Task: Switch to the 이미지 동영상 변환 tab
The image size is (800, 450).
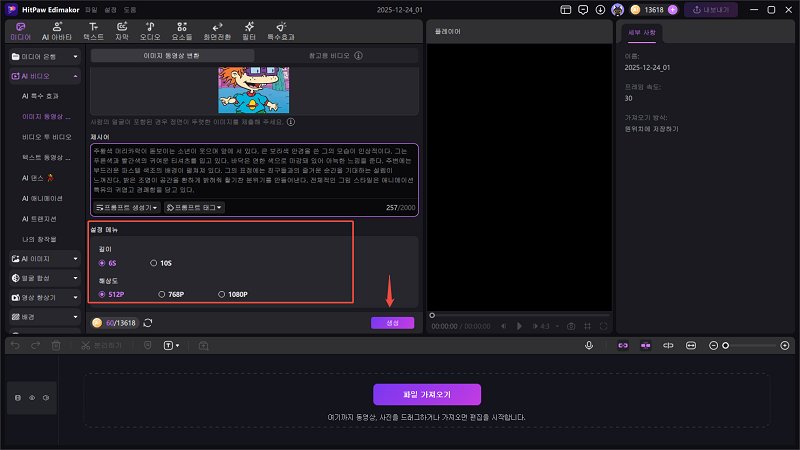Action: [171, 55]
